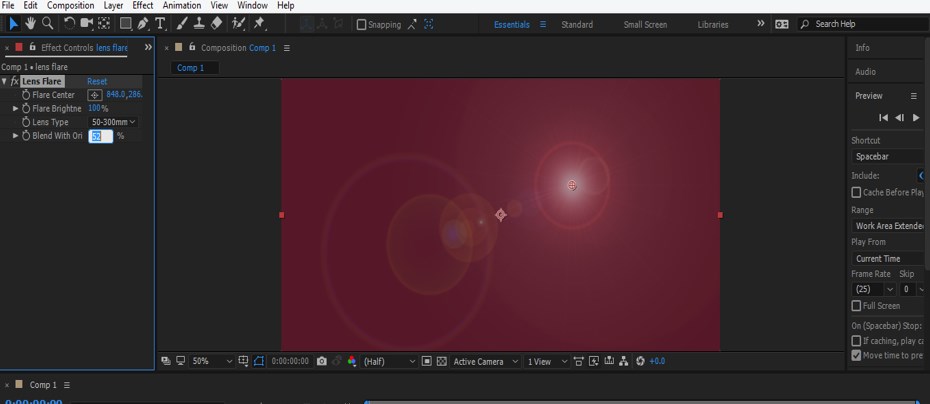
Task: Click the Comp 1 breadcrumb tab
Action: 195,68
